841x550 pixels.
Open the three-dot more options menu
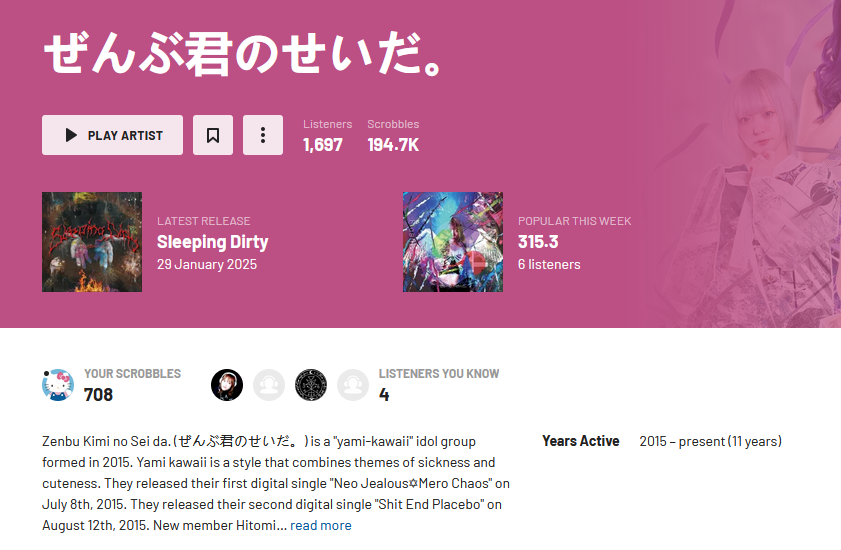tap(263, 135)
